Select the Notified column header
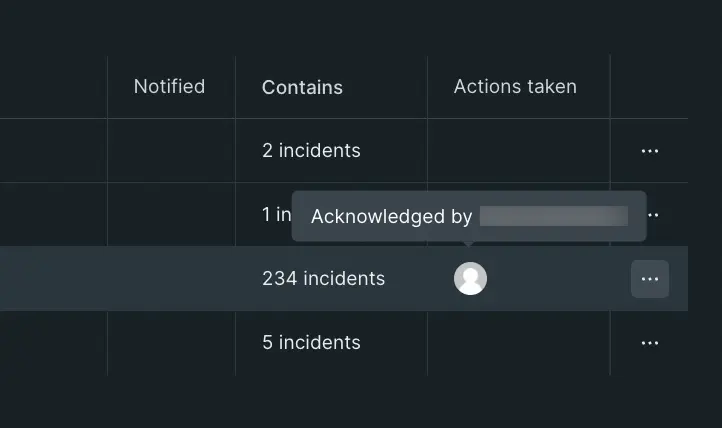Screen dimensions: 722x428 point(169,87)
